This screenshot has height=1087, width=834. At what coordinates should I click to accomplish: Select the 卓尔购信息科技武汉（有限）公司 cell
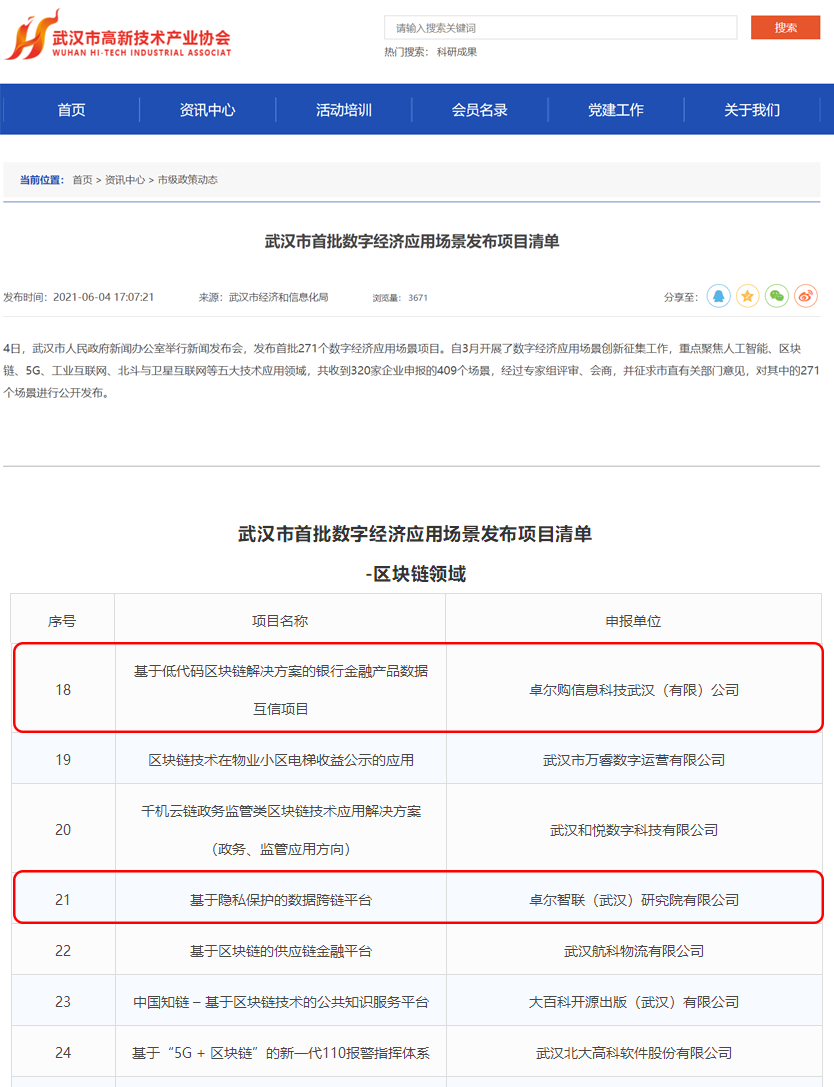point(634,689)
